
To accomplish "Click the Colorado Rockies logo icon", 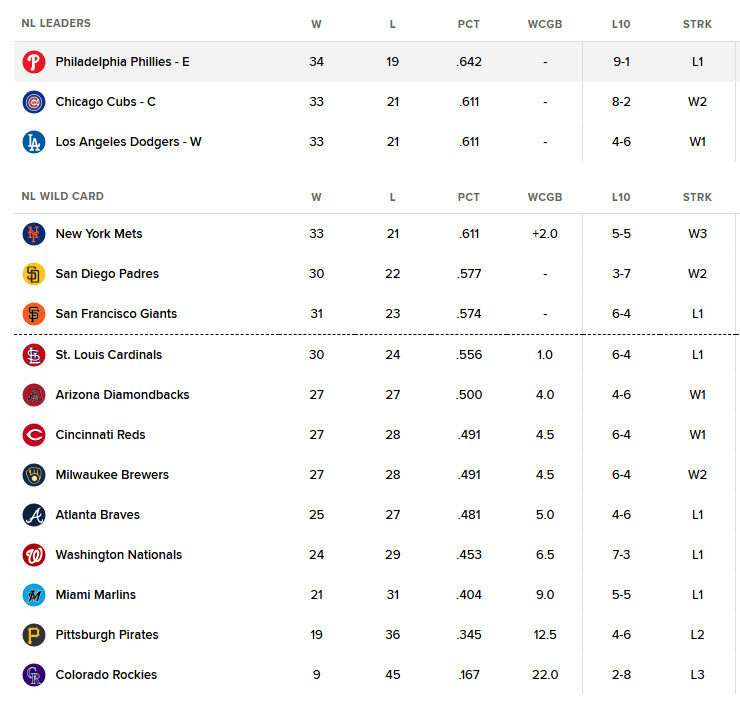I will click(34, 675).
